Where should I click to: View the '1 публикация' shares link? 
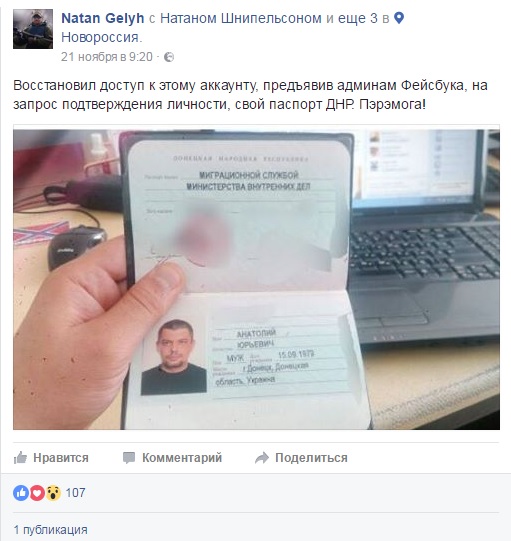(50, 530)
